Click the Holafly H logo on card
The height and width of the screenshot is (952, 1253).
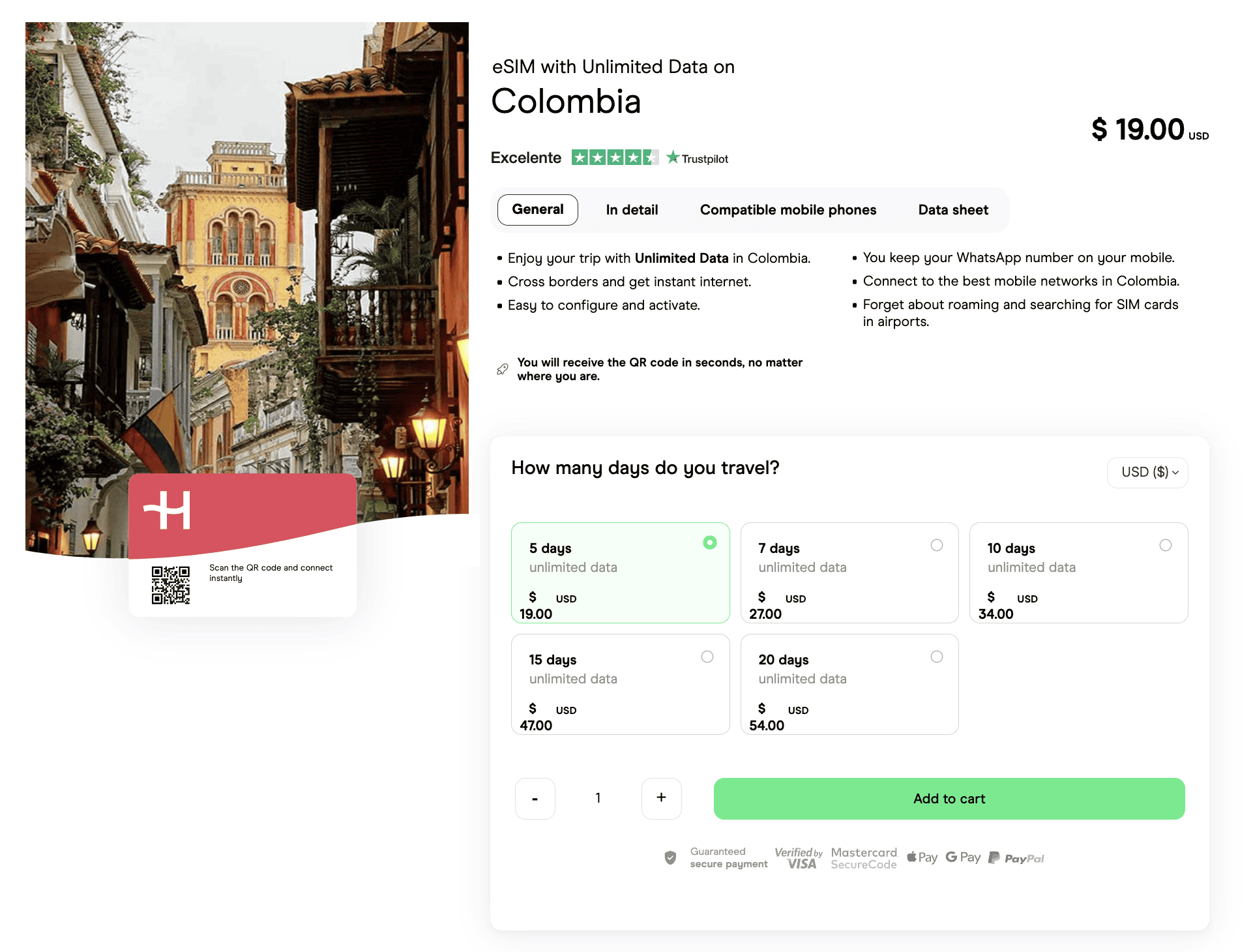click(x=168, y=510)
